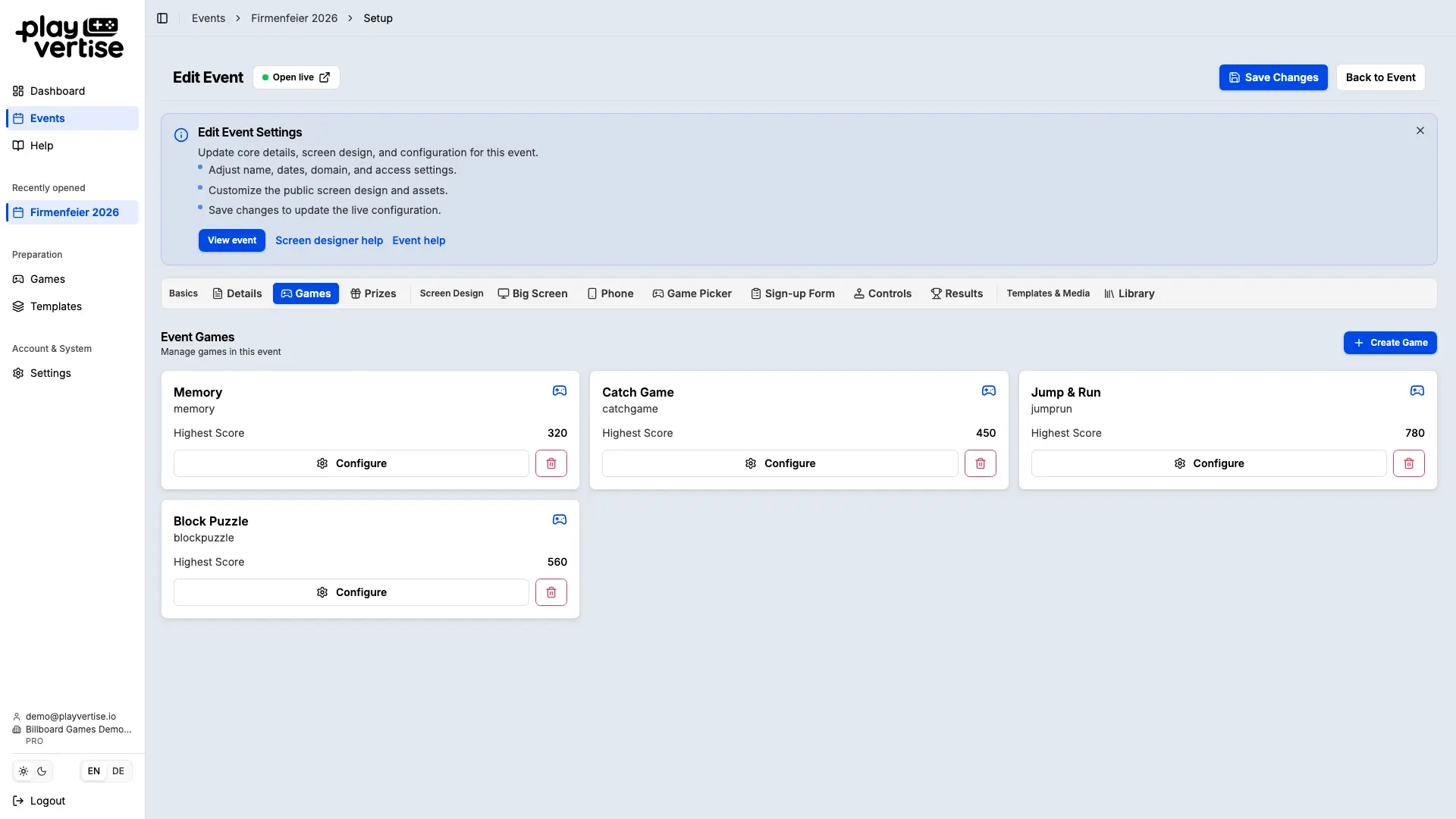Open Event help link
The height and width of the screenshot is (819, 1456).
click(419, 240)
